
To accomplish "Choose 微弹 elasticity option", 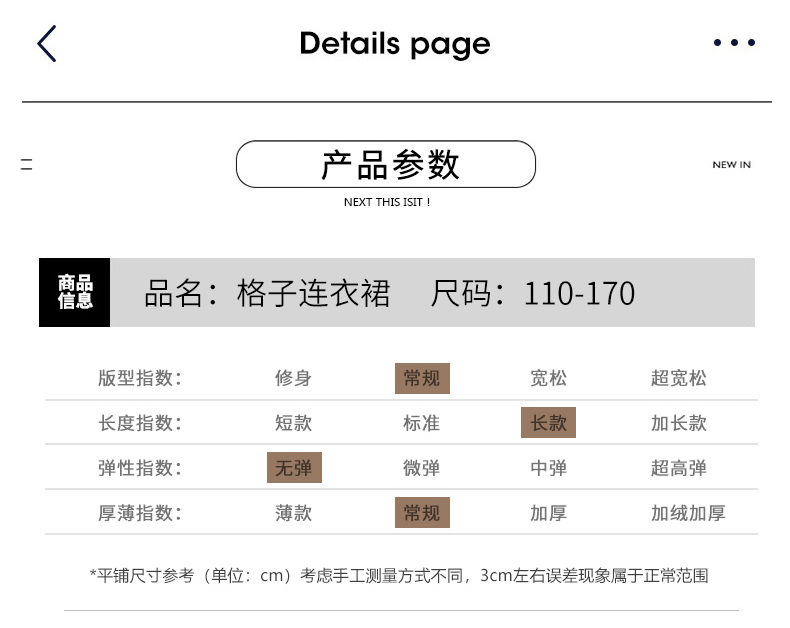I will tap(421, 468).
